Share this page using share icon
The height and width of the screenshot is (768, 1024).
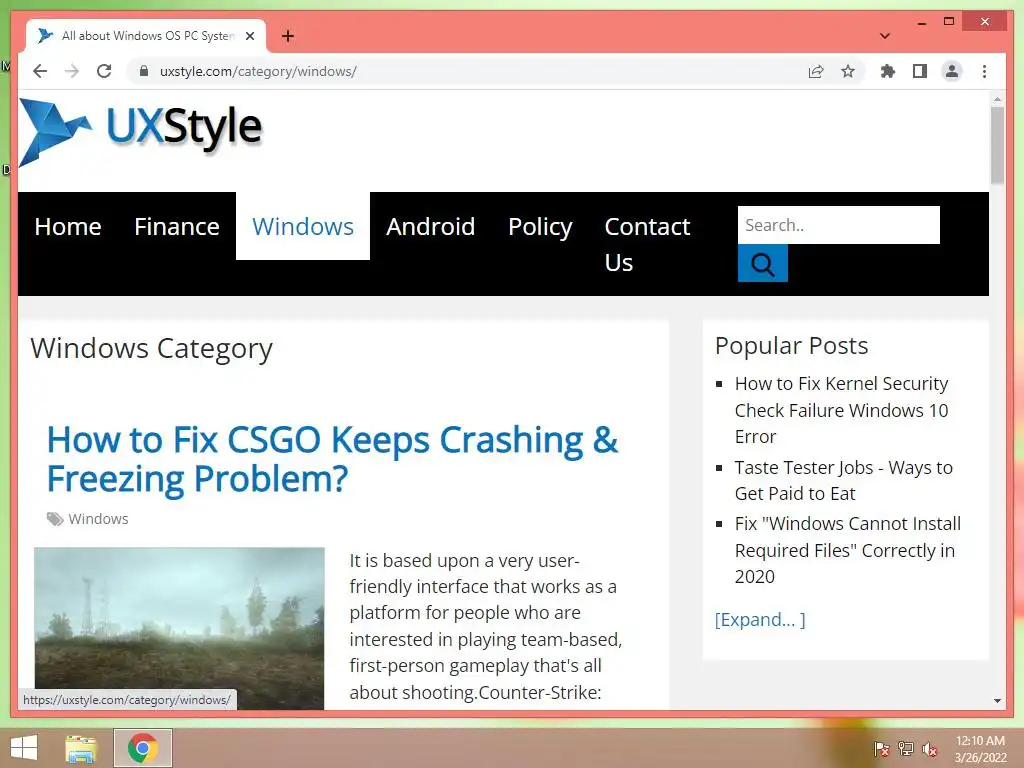pos(816,71)
